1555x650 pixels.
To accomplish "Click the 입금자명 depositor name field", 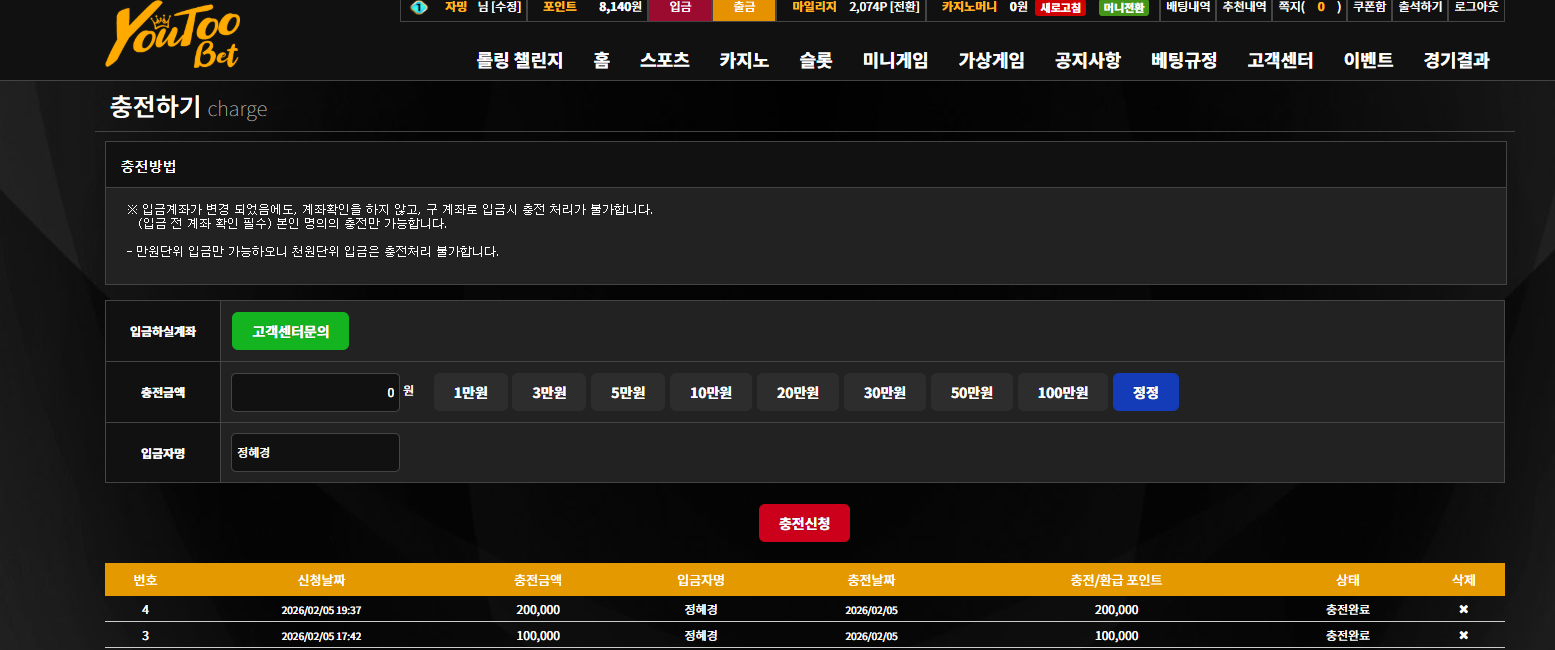I will pos(315,452).
